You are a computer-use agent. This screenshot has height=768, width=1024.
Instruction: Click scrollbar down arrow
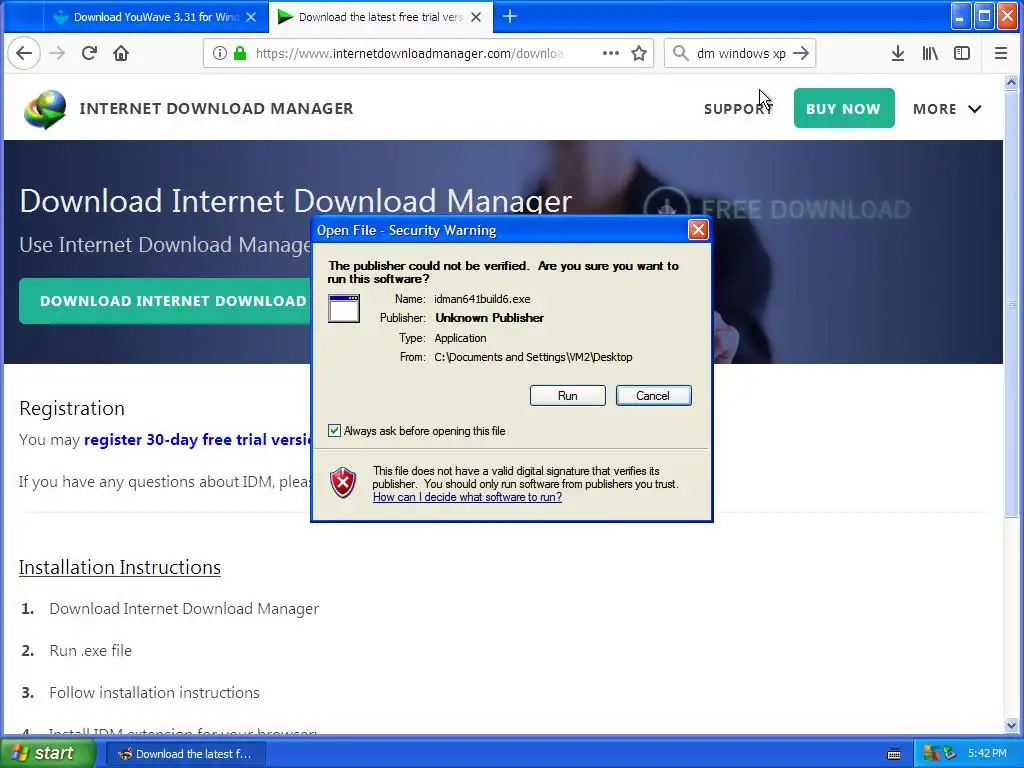[1011, 725]
